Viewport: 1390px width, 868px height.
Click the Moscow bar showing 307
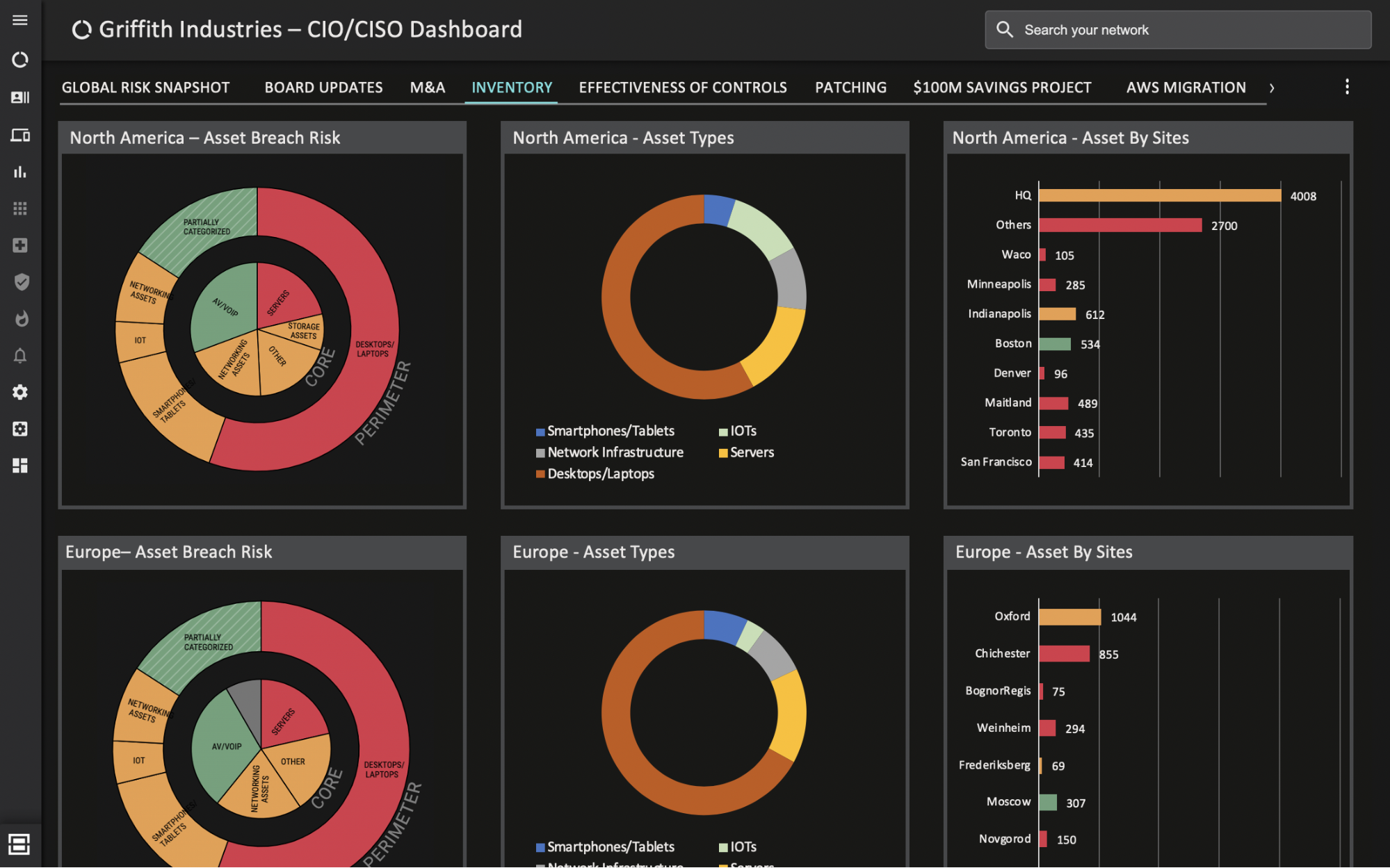click(x=1048, y=803)
